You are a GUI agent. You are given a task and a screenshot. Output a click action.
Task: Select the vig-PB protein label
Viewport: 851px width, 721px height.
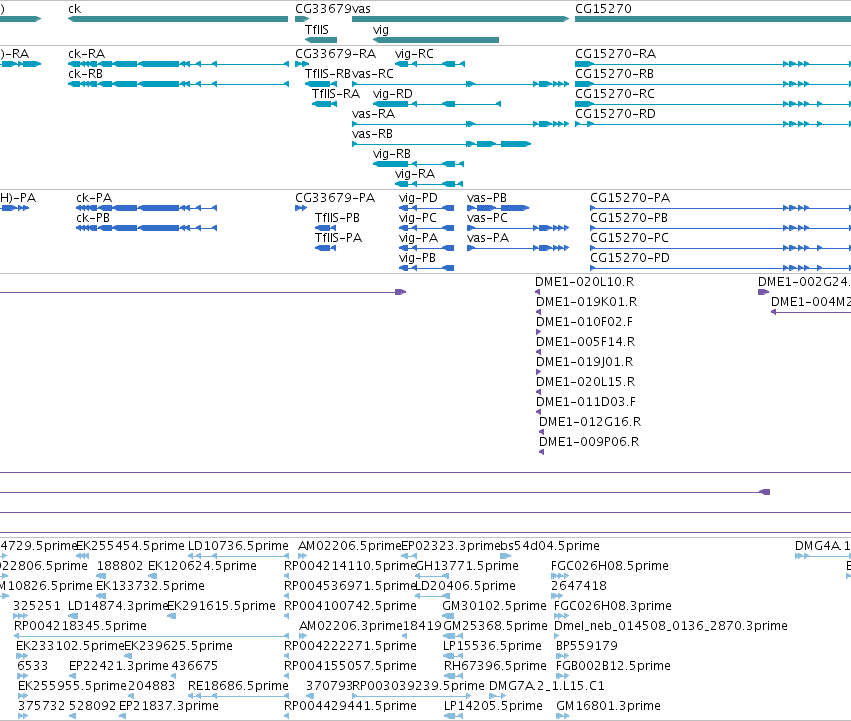(x=417, y=258)
